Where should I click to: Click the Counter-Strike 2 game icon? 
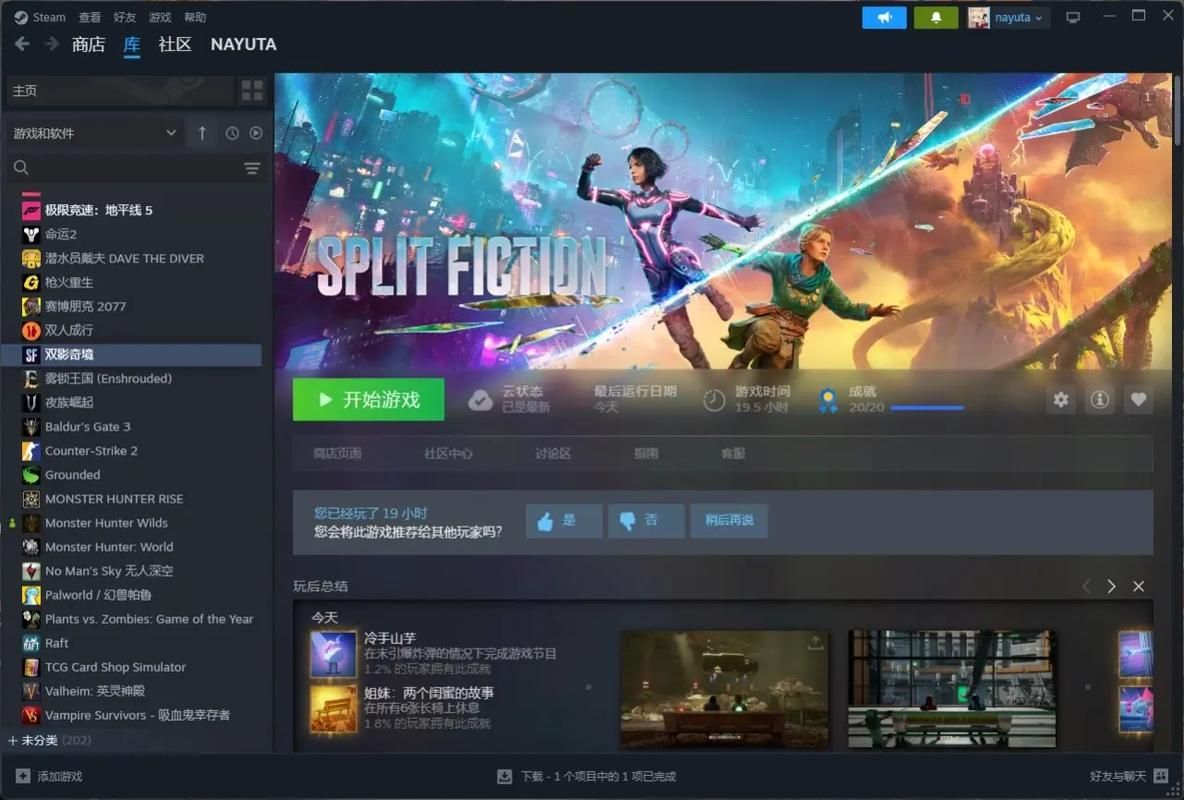pyautogui.click(x=31, y=451)
